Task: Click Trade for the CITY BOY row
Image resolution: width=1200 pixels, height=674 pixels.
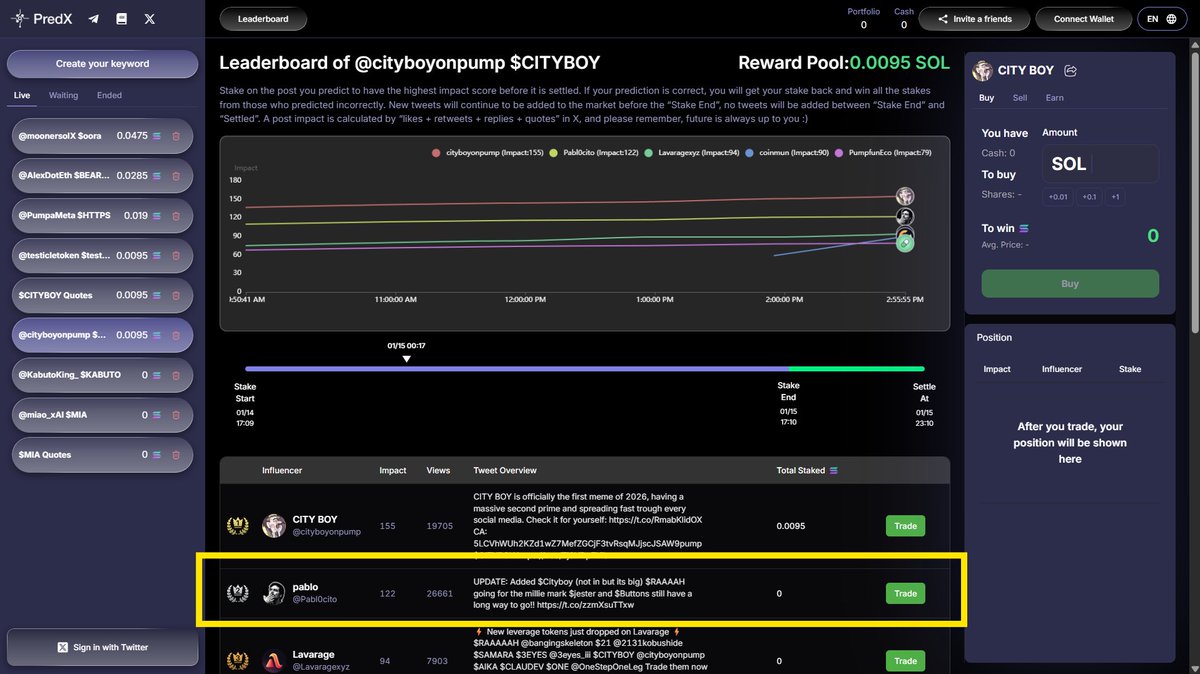Action: (905, 526)
